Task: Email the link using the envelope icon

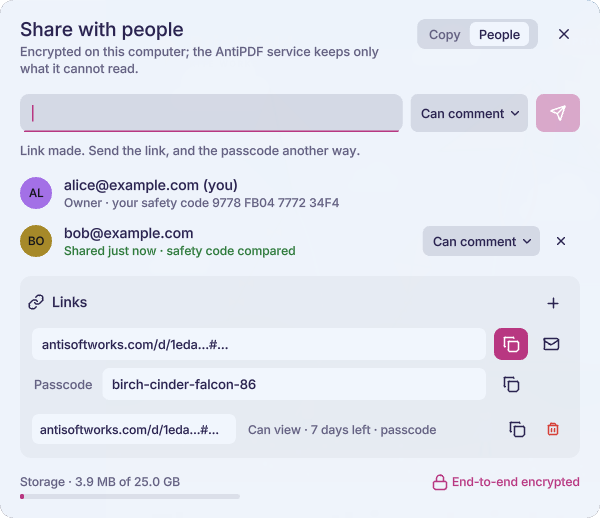Action: [x=551, y=344]
